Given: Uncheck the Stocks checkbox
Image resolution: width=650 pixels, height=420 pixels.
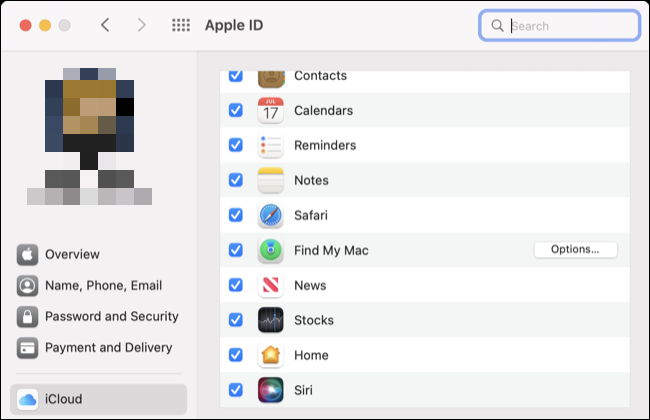Looking at the screenshot, I should 236,320.
